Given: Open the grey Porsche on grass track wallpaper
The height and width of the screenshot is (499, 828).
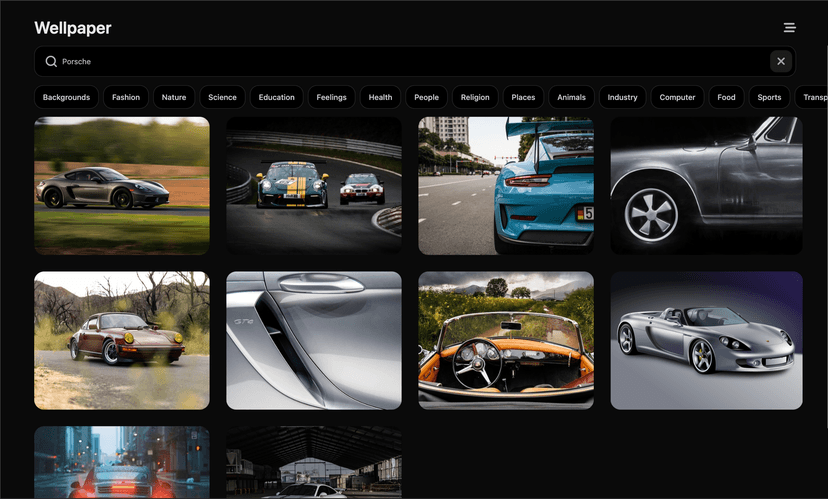Looking at the screenshot, I should coord(122,186).
